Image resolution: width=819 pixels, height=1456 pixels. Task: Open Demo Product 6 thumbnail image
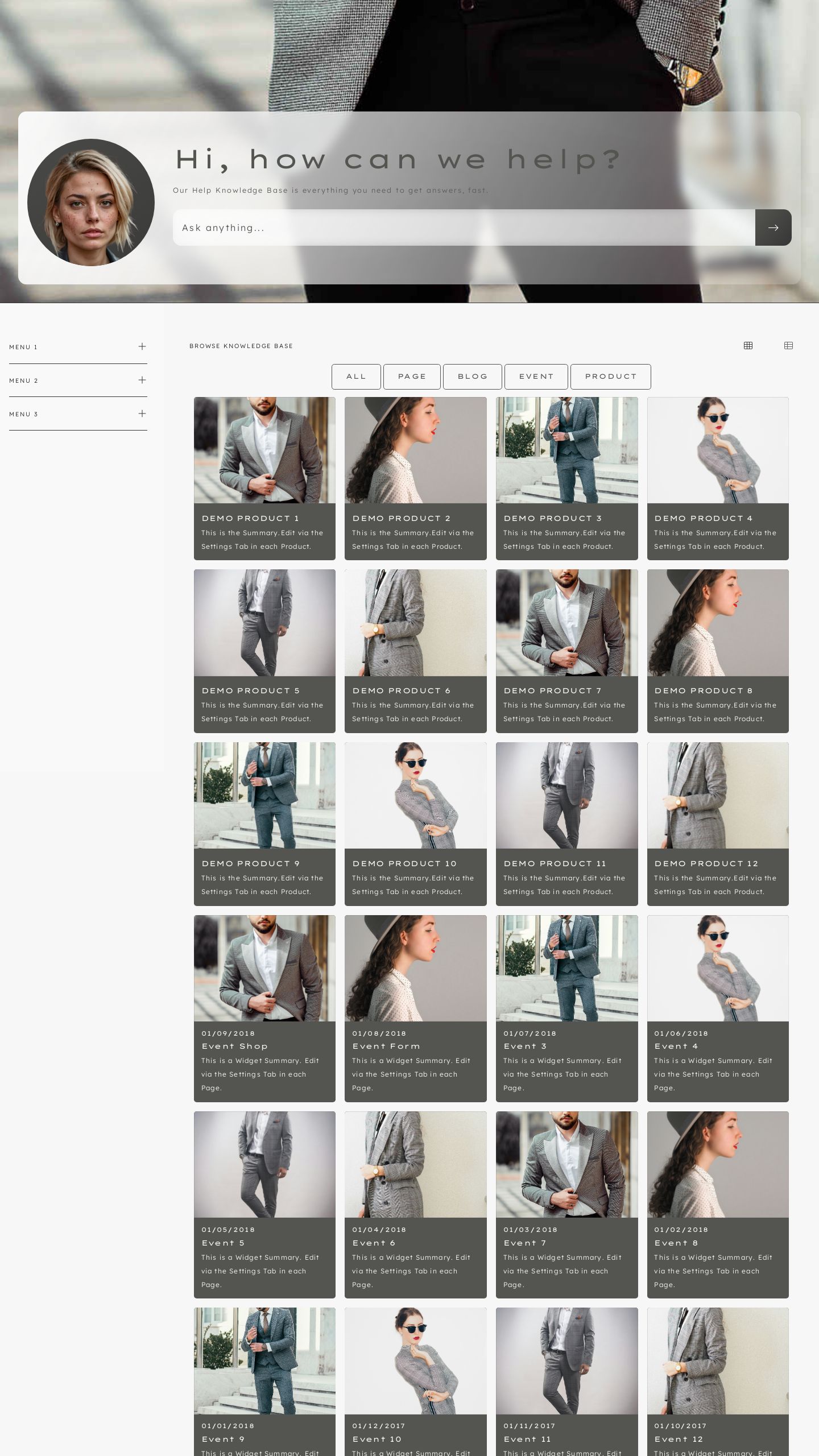pyautogui.click(x=415, y=623)
